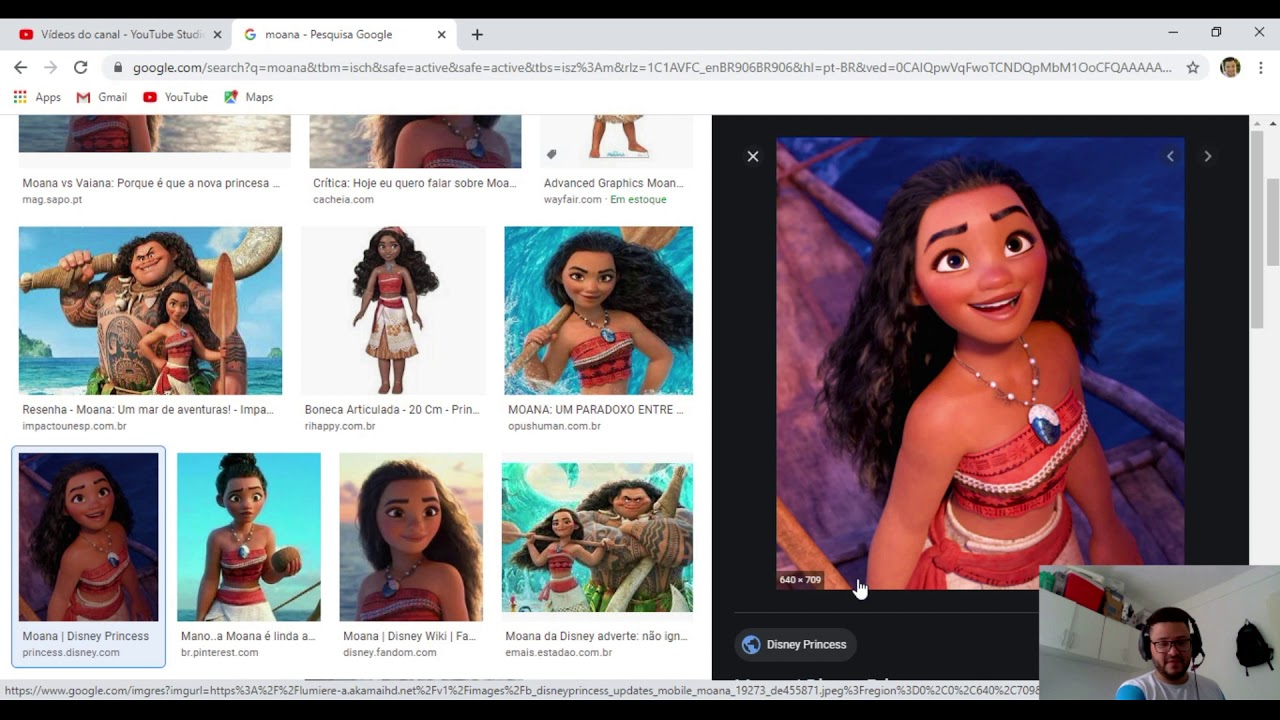Click the Advanced Graphics Moana title

coord(613,183)
